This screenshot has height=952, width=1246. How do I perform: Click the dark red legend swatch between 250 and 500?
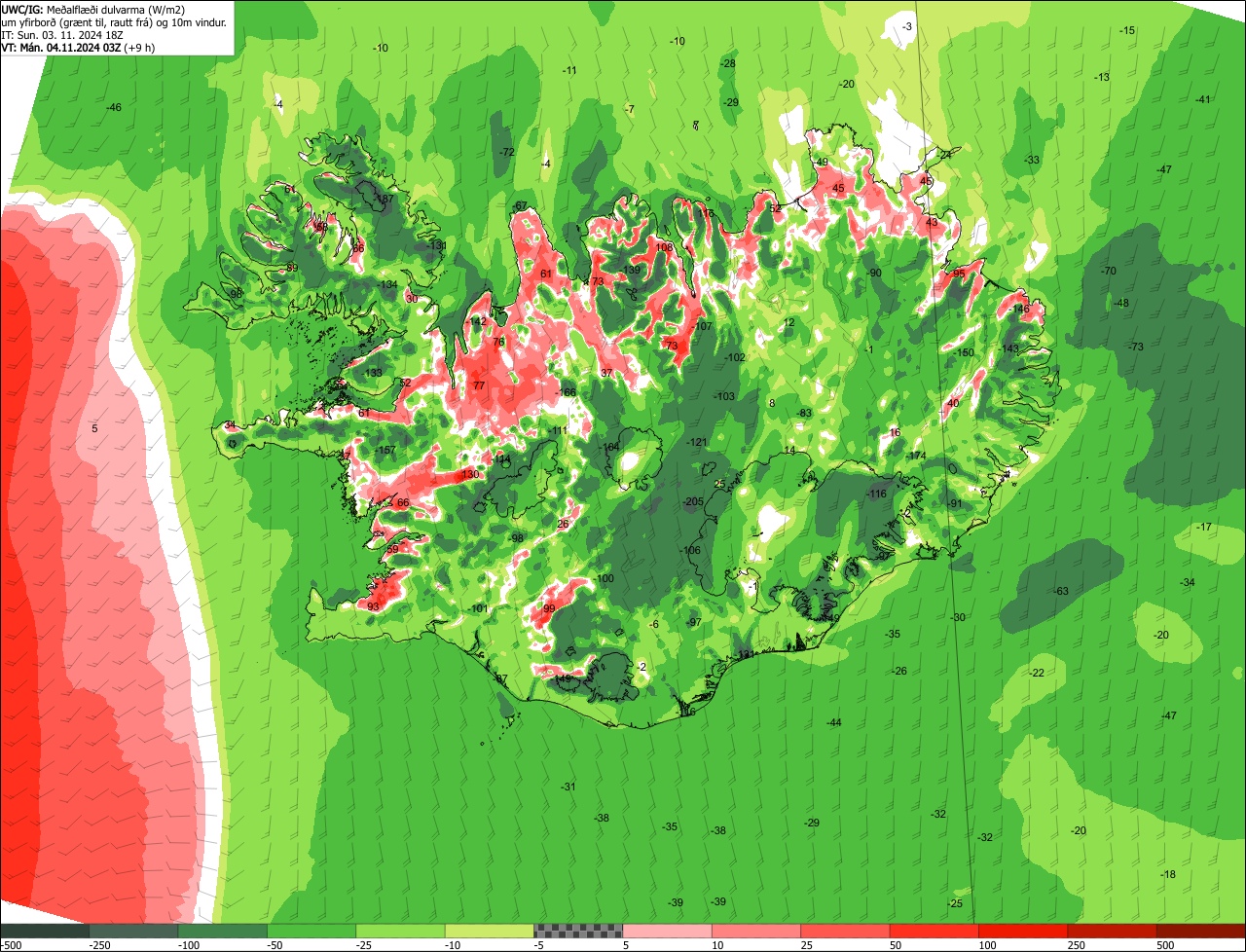pyautogui.click(x=1113, y=931)
